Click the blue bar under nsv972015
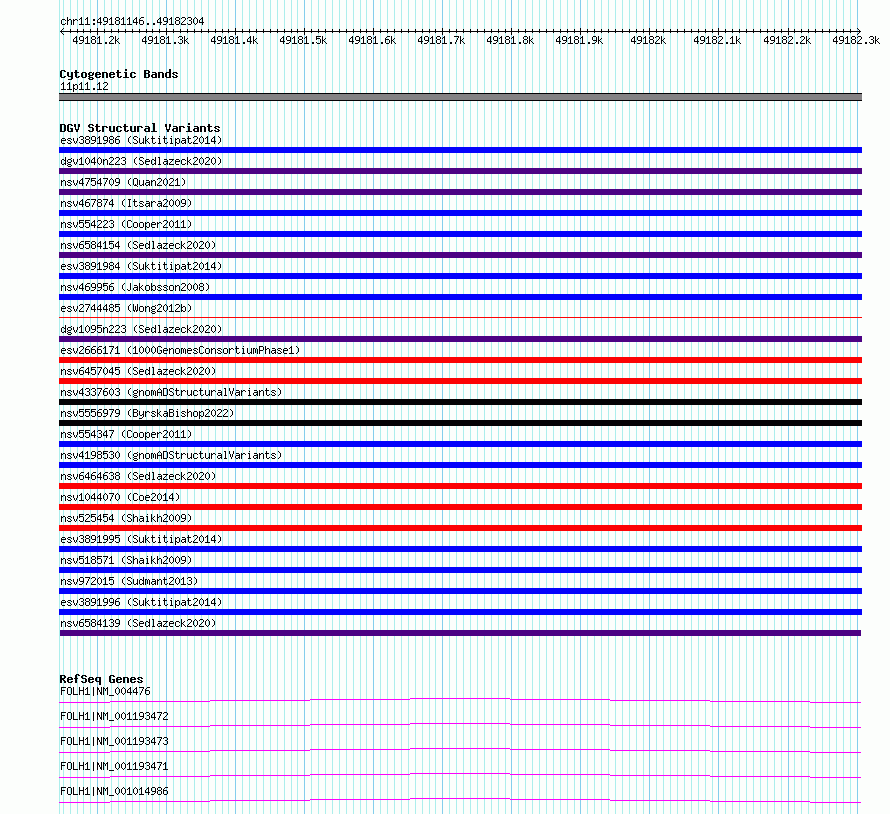The width and height of the screenshot is (890, 814). [460, 591]
